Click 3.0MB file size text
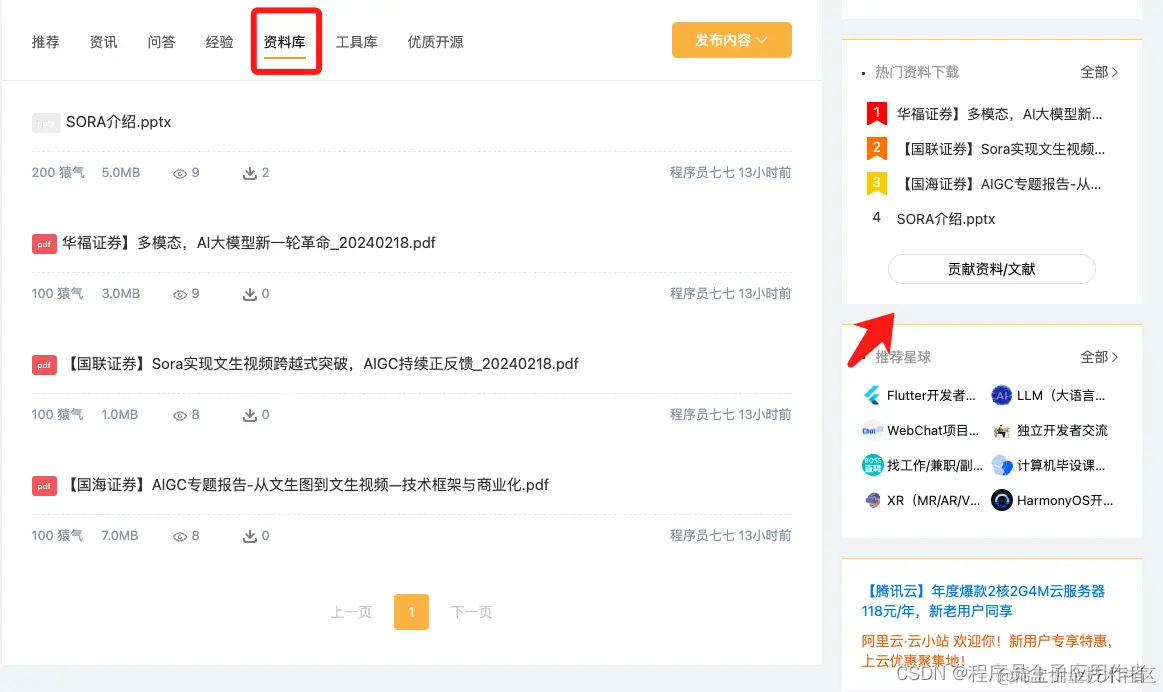Image resolution: width=1163 pixels, height=692 pixels. pos(121,294)
